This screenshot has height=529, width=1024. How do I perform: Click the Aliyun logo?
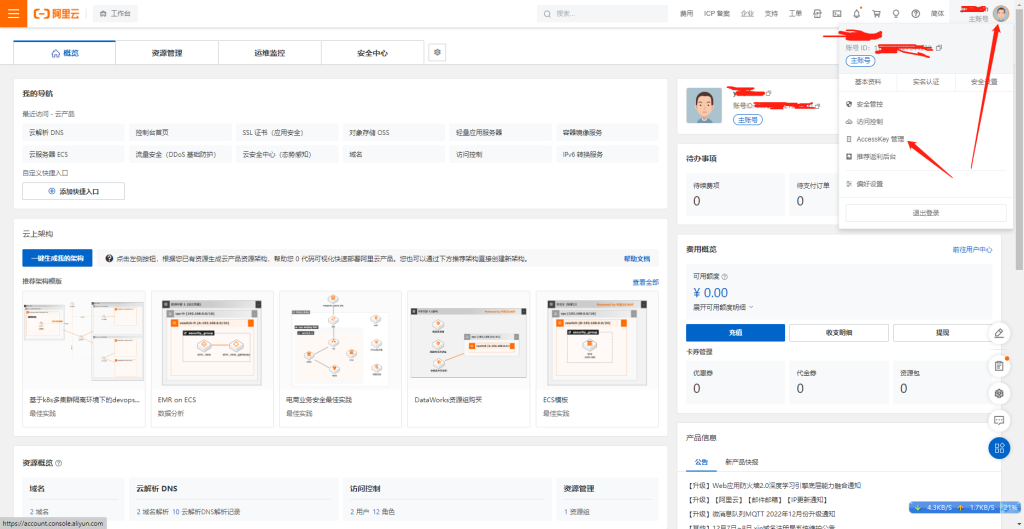pyautogui.click(x=57, y=14)
